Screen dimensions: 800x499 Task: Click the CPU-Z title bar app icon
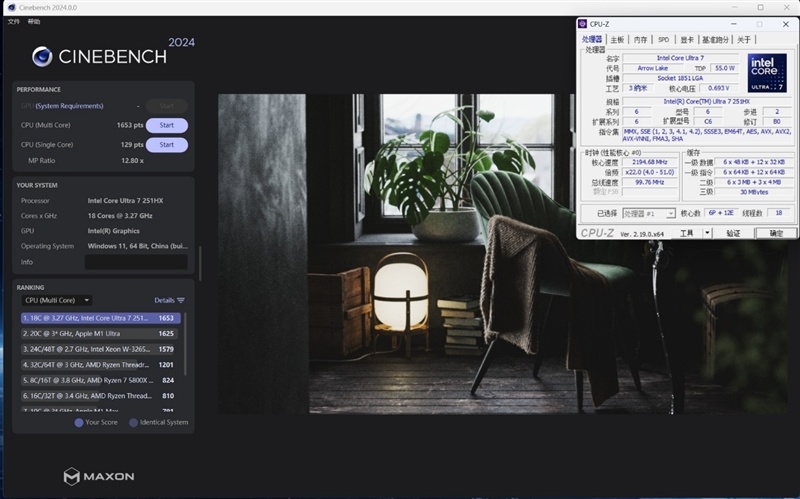tap(583, 24)
